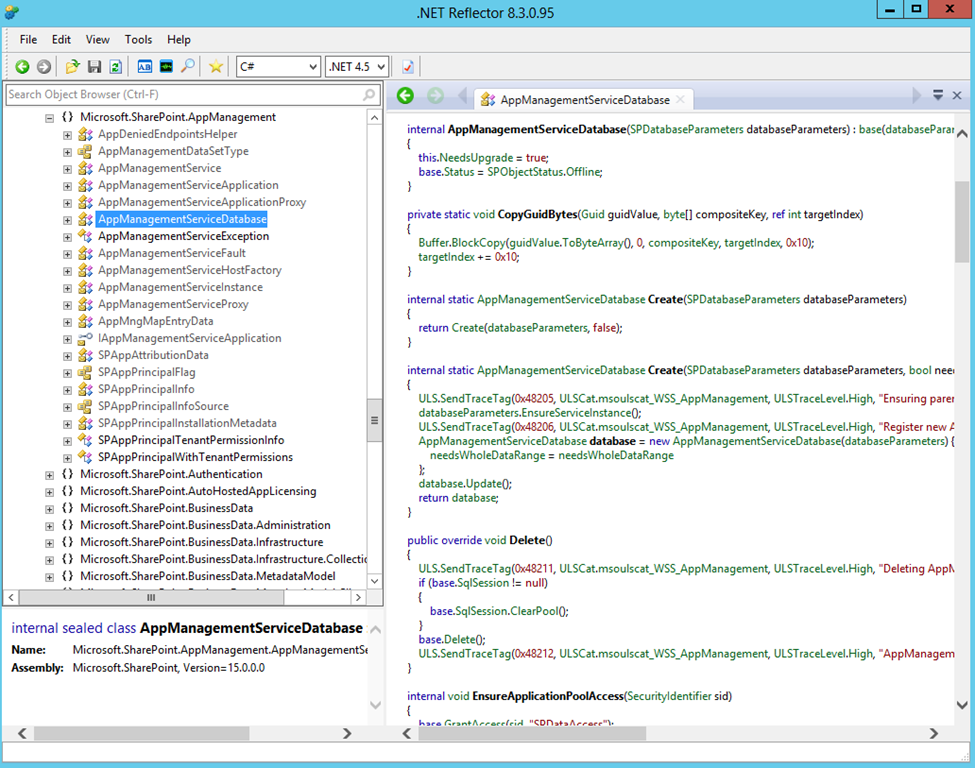Select SPAppPrincipalFlag in tree
975x768 pixels.
click(147, 372)
